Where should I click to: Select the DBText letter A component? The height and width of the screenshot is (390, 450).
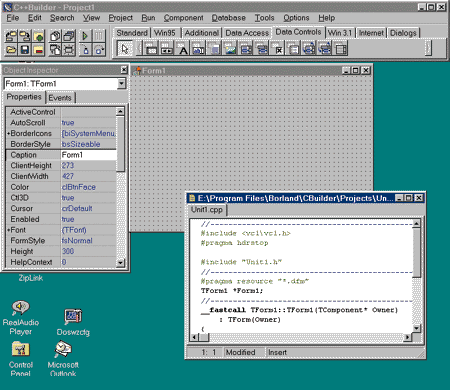pyautogui.click(x=183, y=49)
